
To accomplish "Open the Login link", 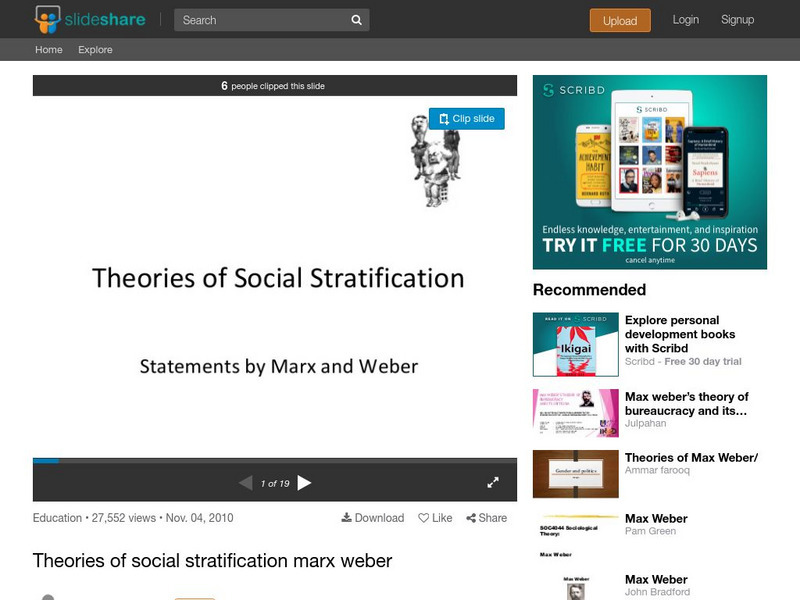I will tap(685, 18).
